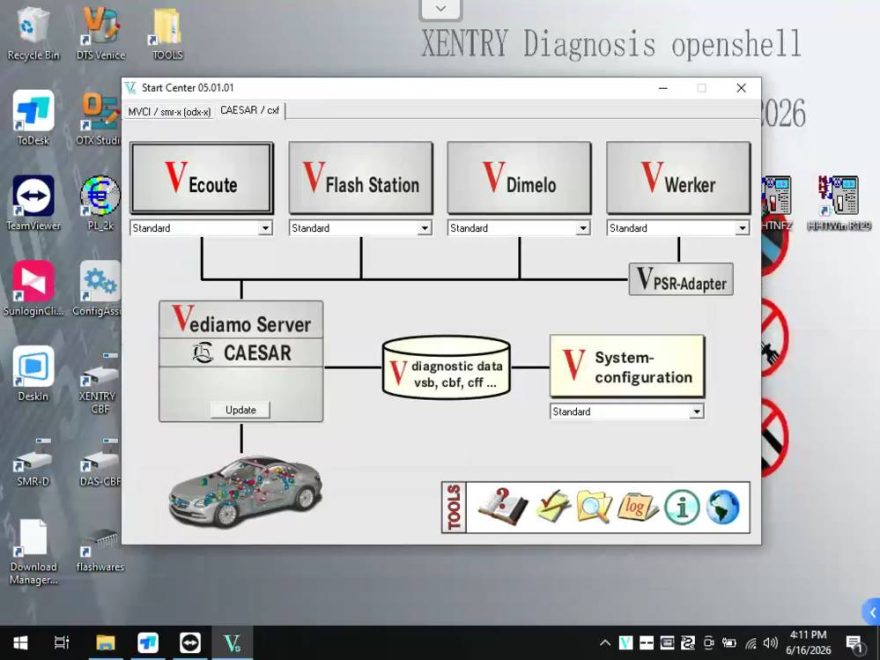This screenshot has width=880, height=660.
Task: Open the folder search tool icon
Action: tap(594, 507)
